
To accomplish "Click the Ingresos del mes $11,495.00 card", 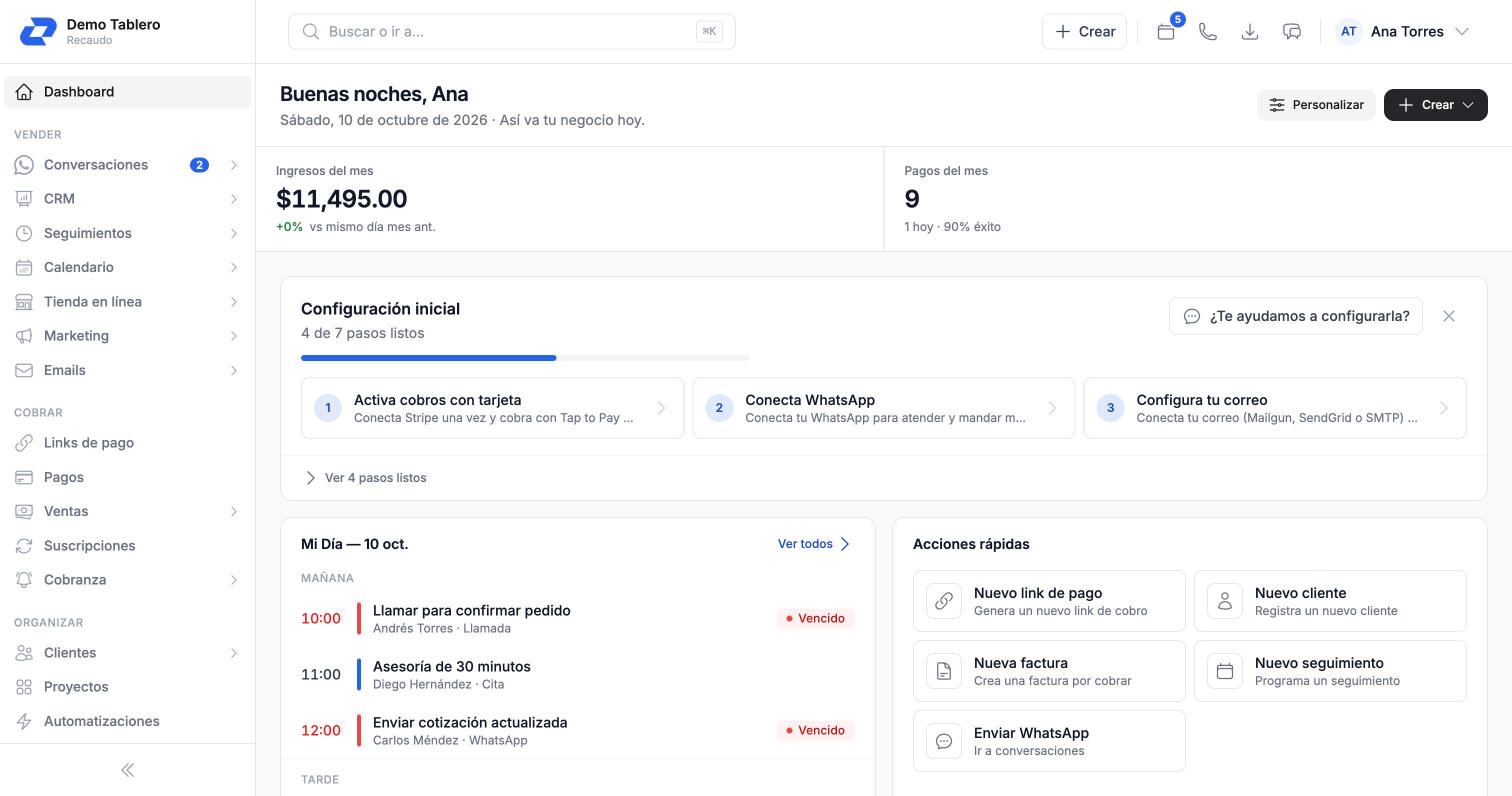I will tap(570, 199).
